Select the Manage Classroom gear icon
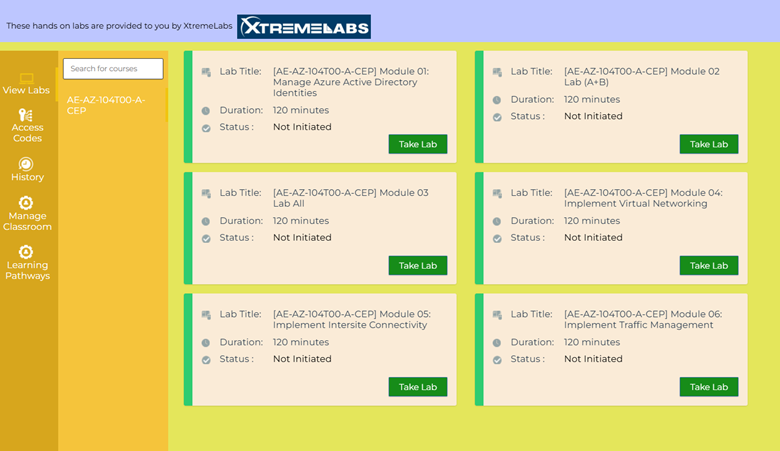The width and height of the screenshot is (780, 451). pyautogui.click(x=27, y=203)
